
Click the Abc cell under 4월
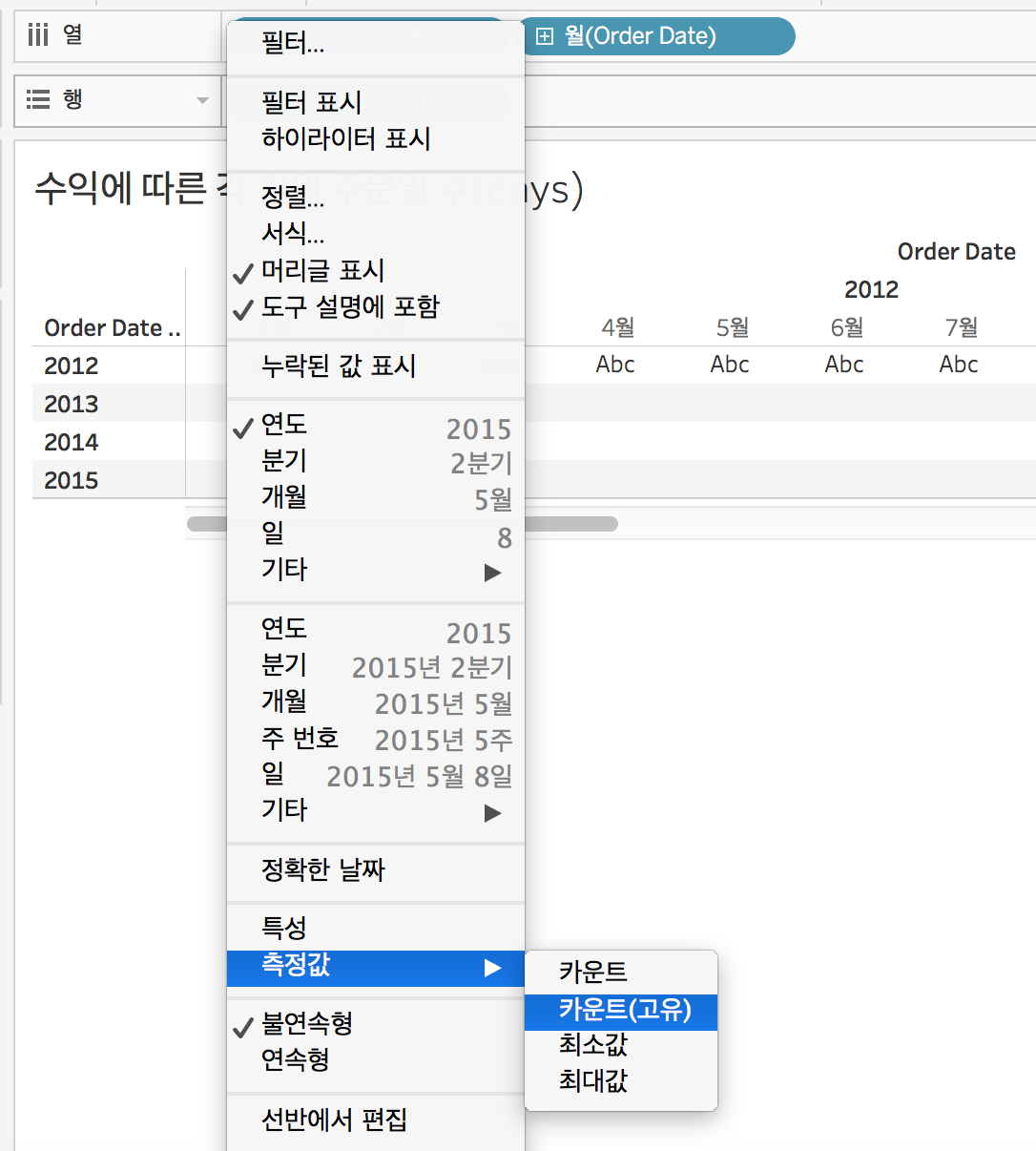pyautogui.click(x=615, y=365)
